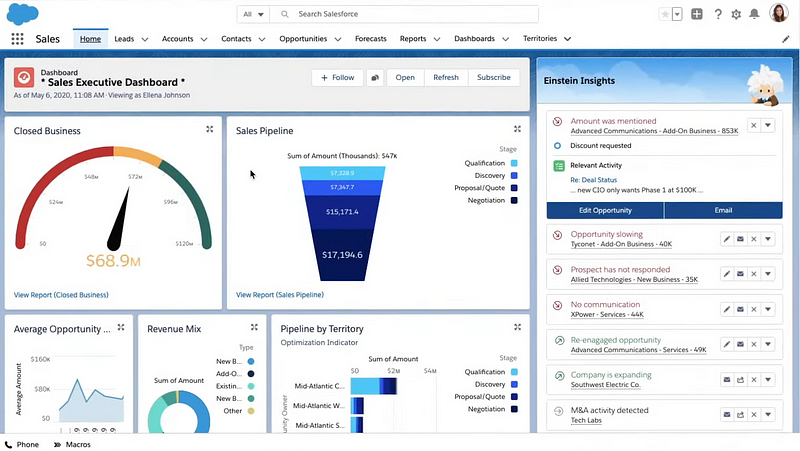The image size is (800, 451).
Task: Open the Global Actions plus icon
Action: coord(696,14)
